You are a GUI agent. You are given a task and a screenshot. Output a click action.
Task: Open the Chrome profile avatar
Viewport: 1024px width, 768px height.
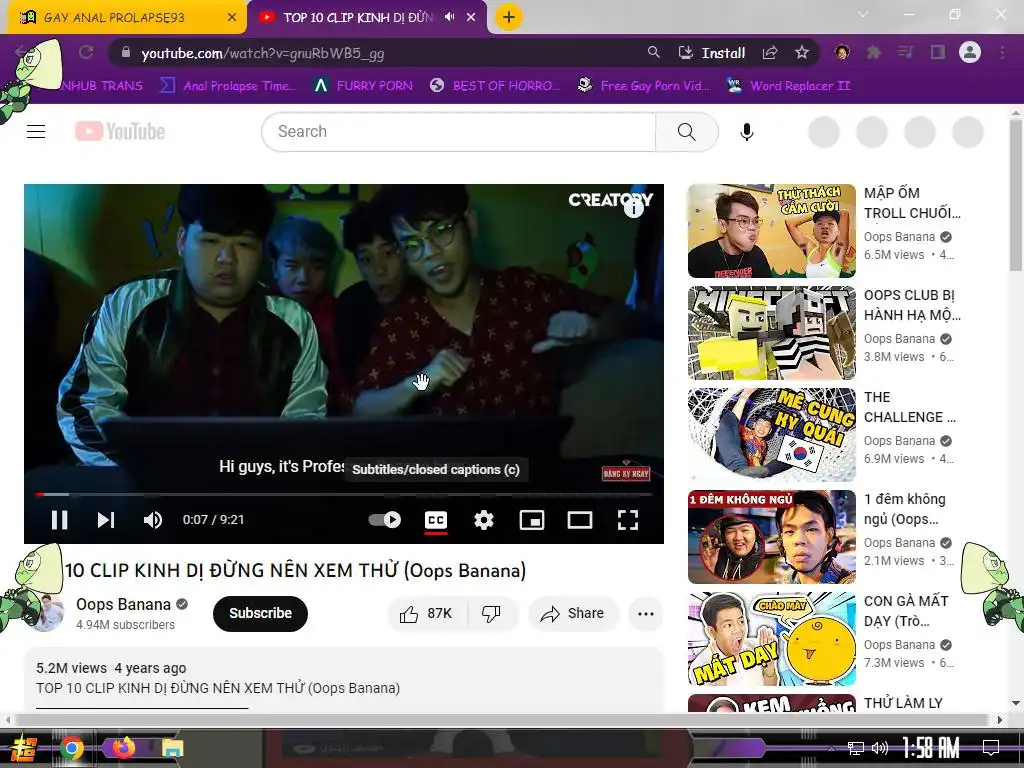(x=970, y=52)
